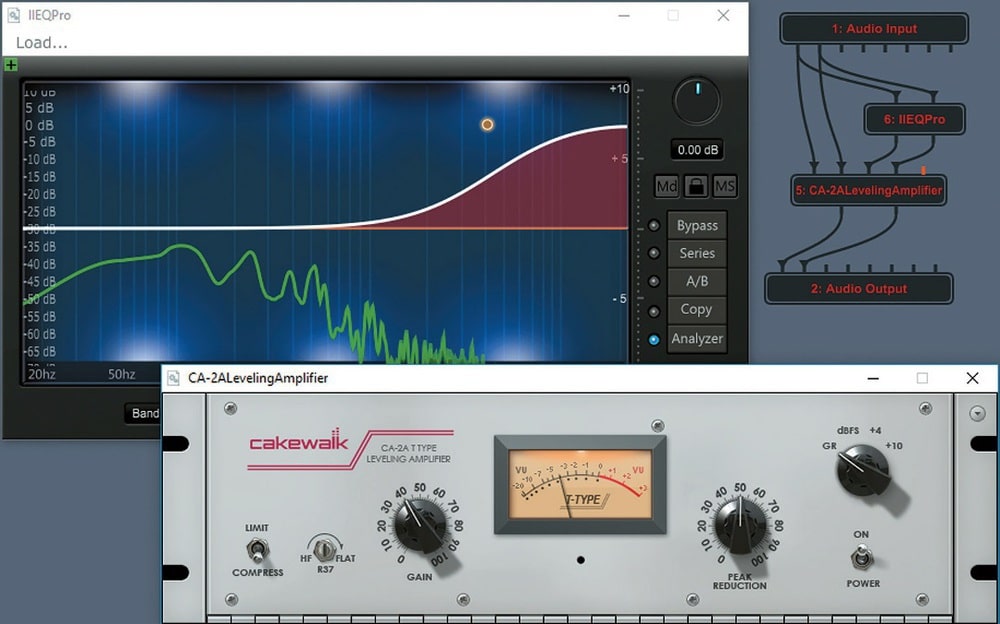
Task: Toggle the padlock lock button in IIEQPro
Action: pyautogui.click(x=696, y=186)
